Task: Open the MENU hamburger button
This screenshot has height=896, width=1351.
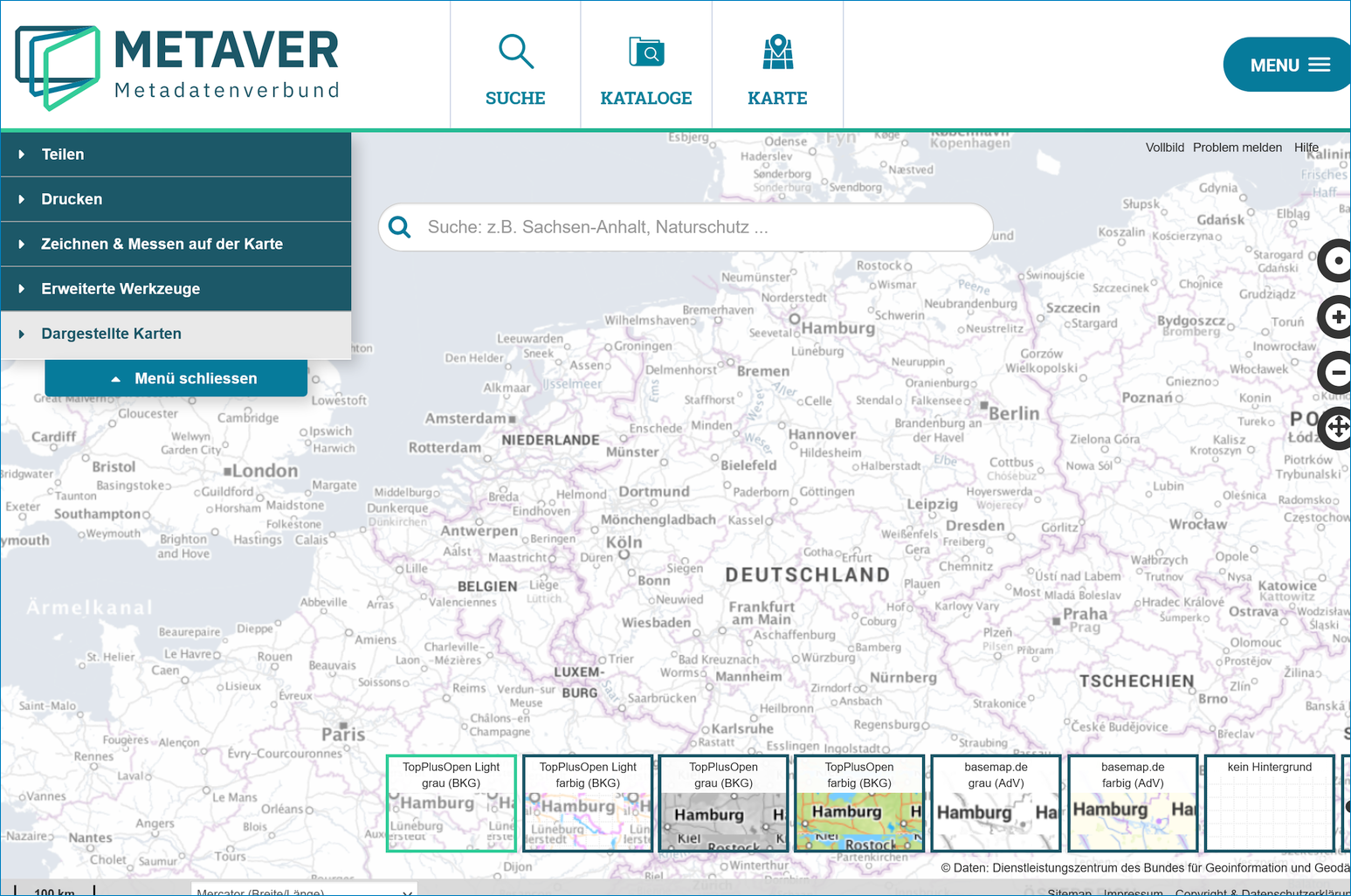Action: tap(1288, 65)
